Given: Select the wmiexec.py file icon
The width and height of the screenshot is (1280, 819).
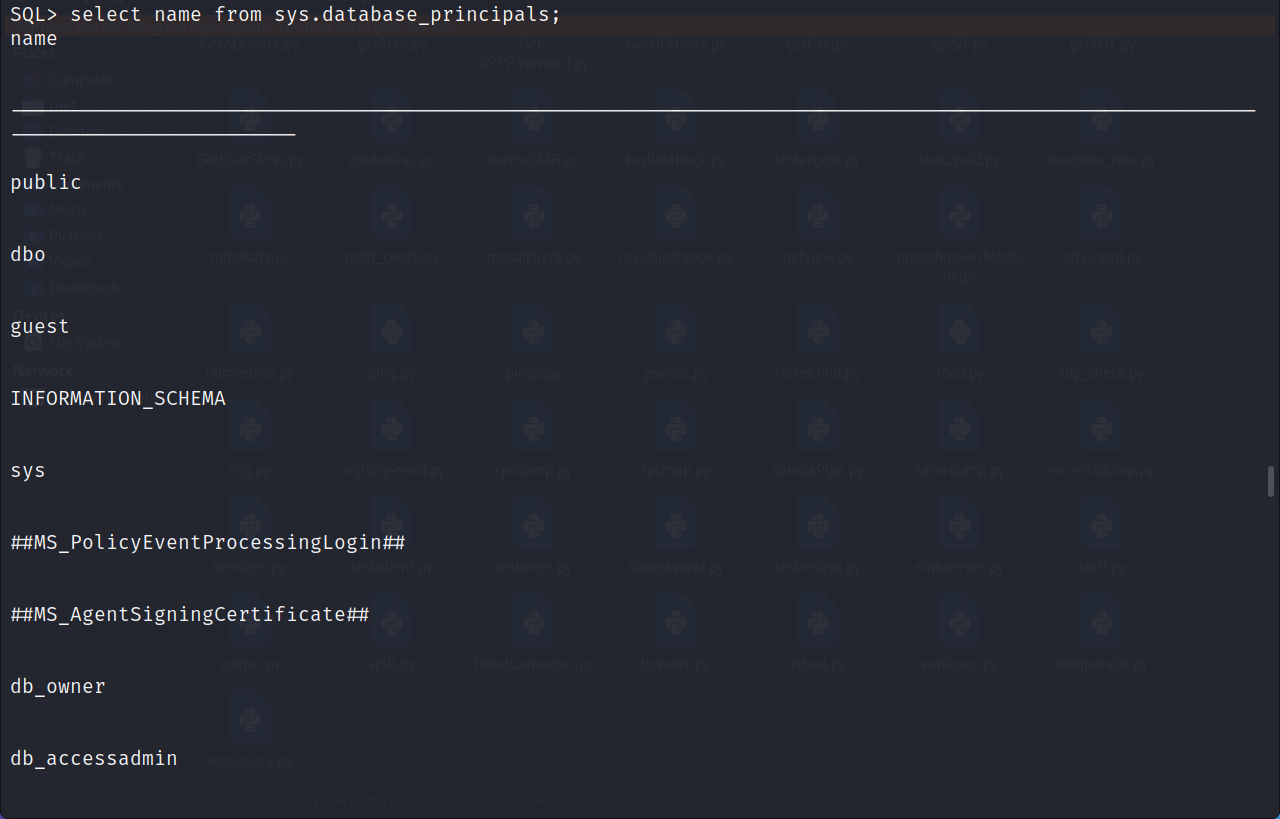Looking at the screenshot, I should click(x=960, y=621).
